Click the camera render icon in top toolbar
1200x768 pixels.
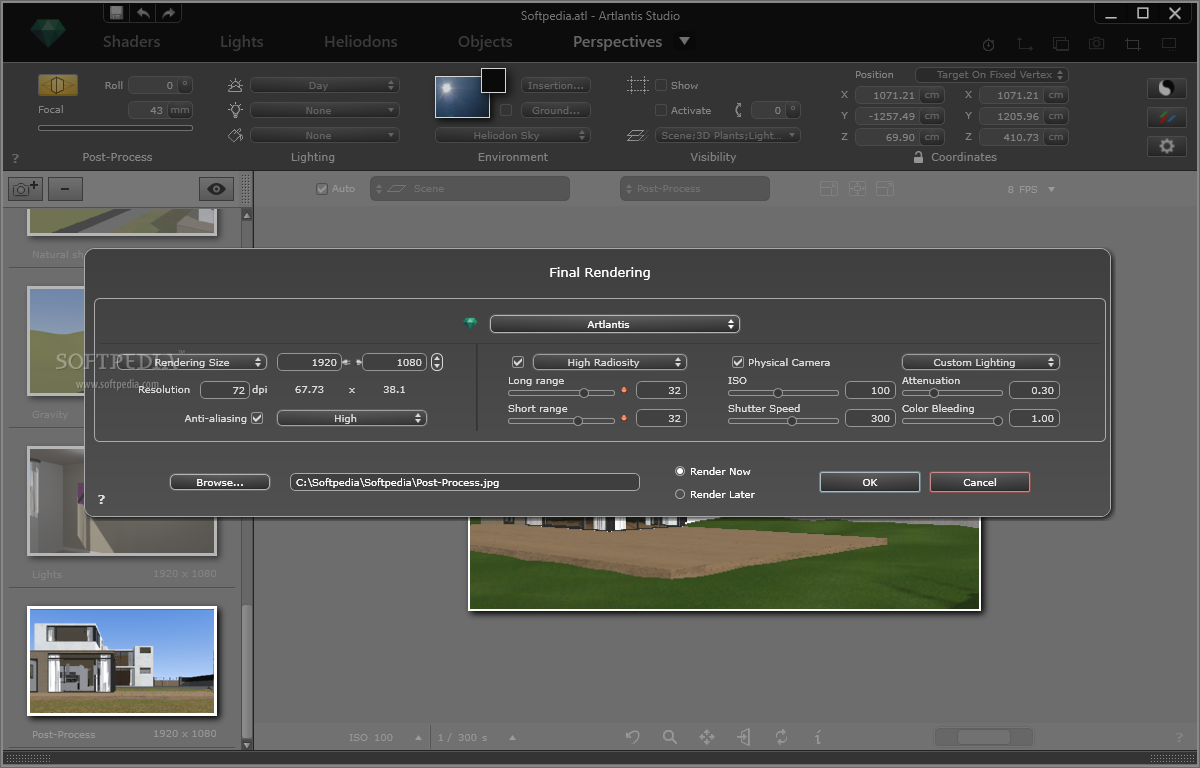pos(1097,45)
